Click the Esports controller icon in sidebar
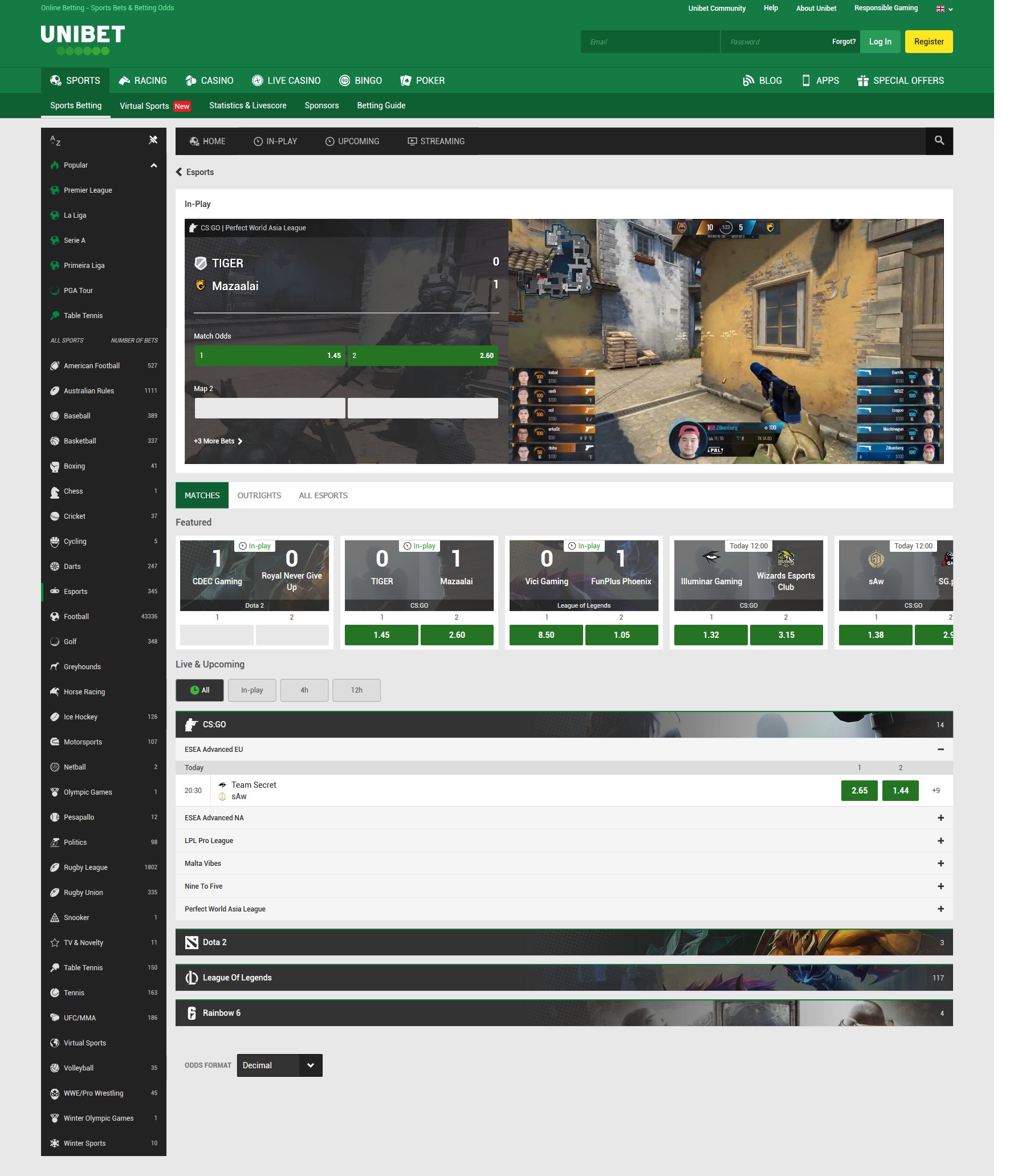This screenshot has width=1026, height=1176. point(54,592)
